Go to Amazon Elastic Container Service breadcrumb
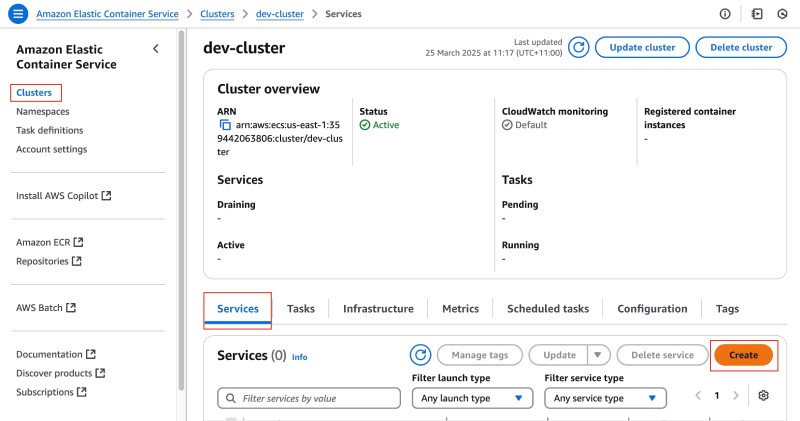 pos(107,14)
